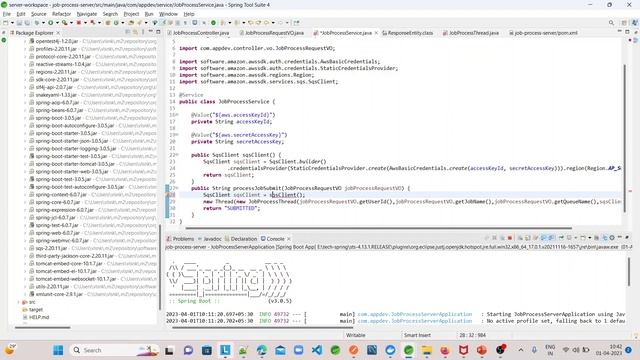
Task: Toggle Link with Editor in the Package Explorer
Action: (x=135, y=32)
